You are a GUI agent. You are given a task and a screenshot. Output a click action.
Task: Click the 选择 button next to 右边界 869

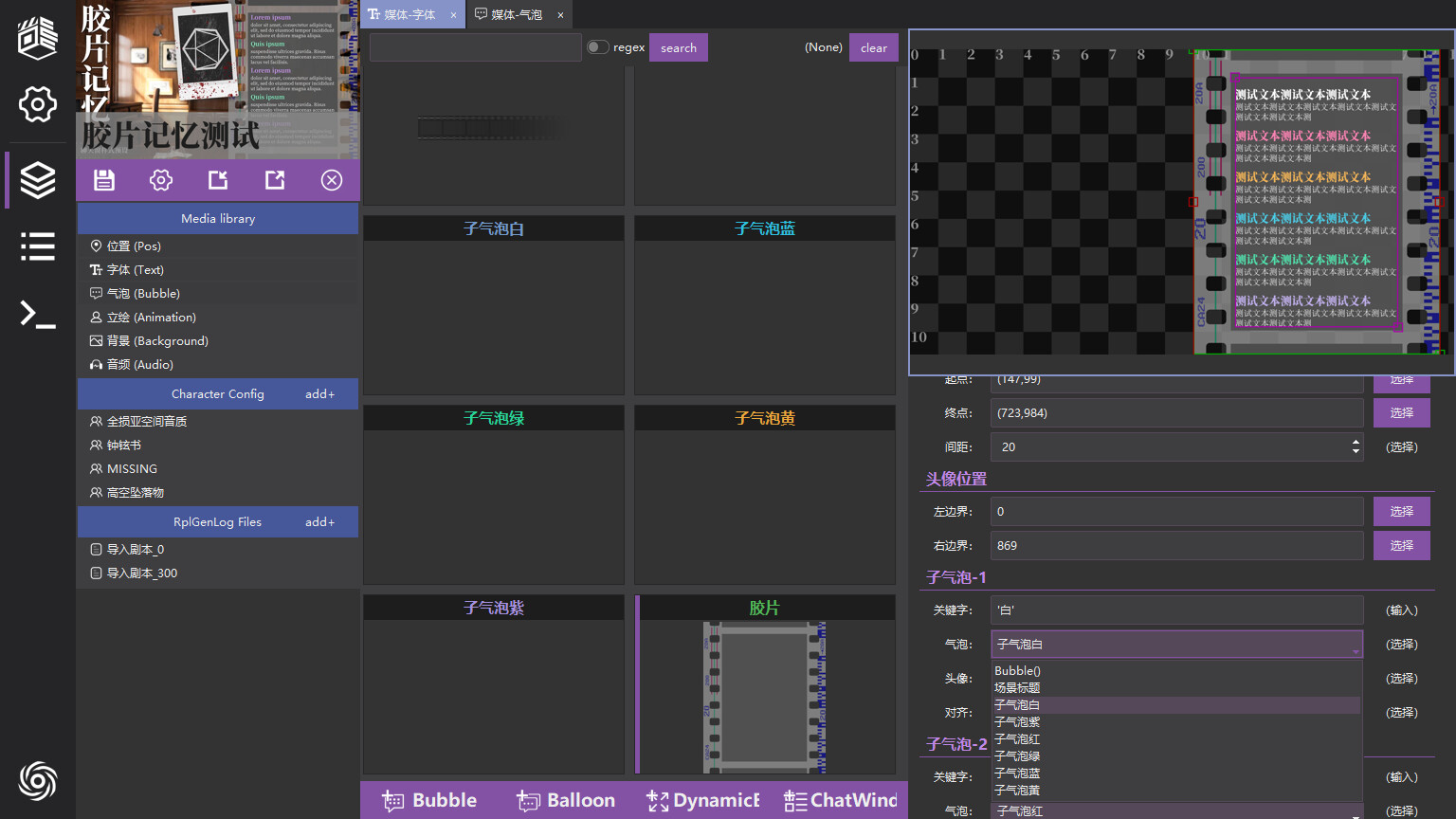coord(1401,545)
